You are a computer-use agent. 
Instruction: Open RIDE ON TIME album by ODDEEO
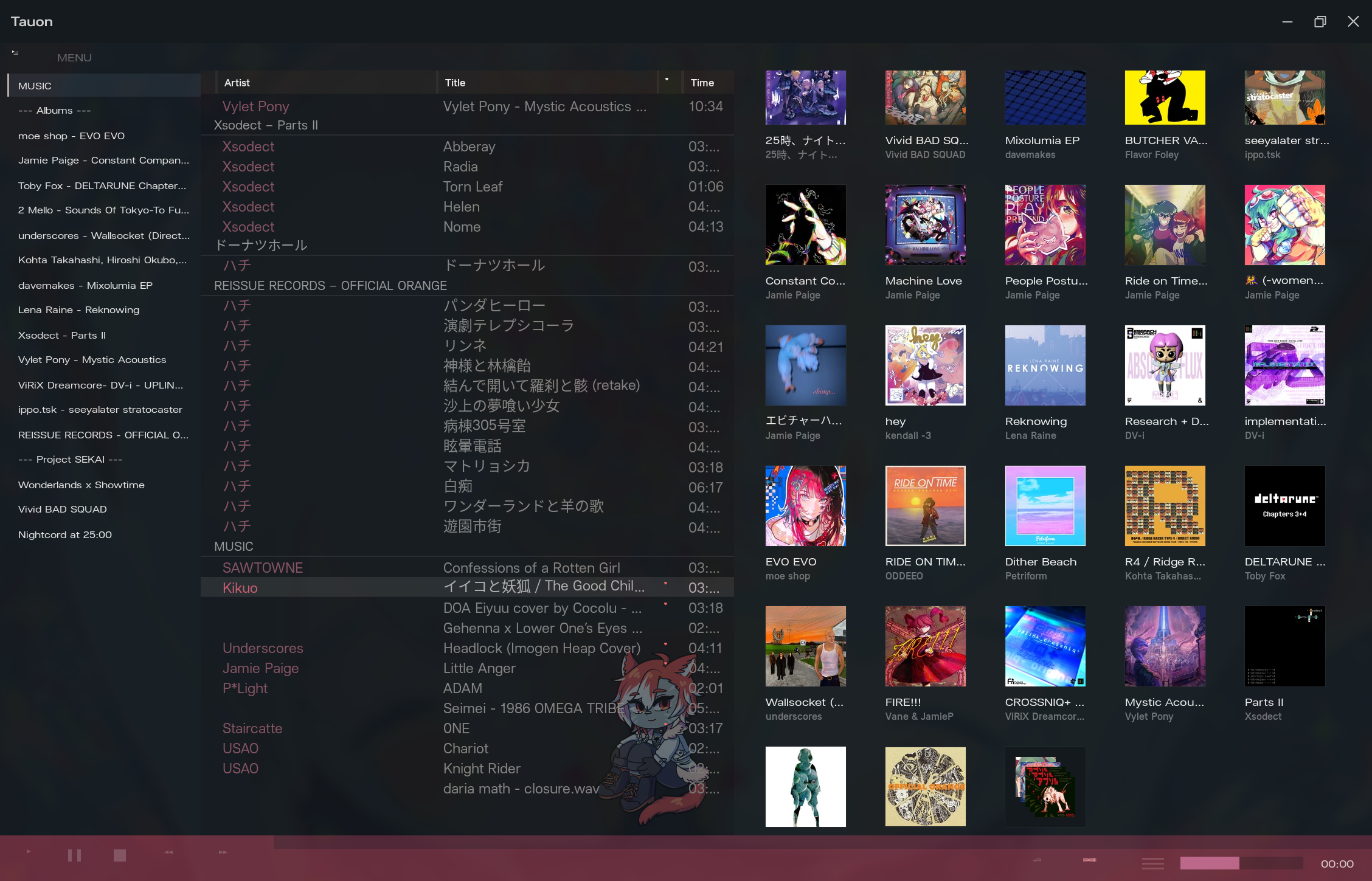925,506
